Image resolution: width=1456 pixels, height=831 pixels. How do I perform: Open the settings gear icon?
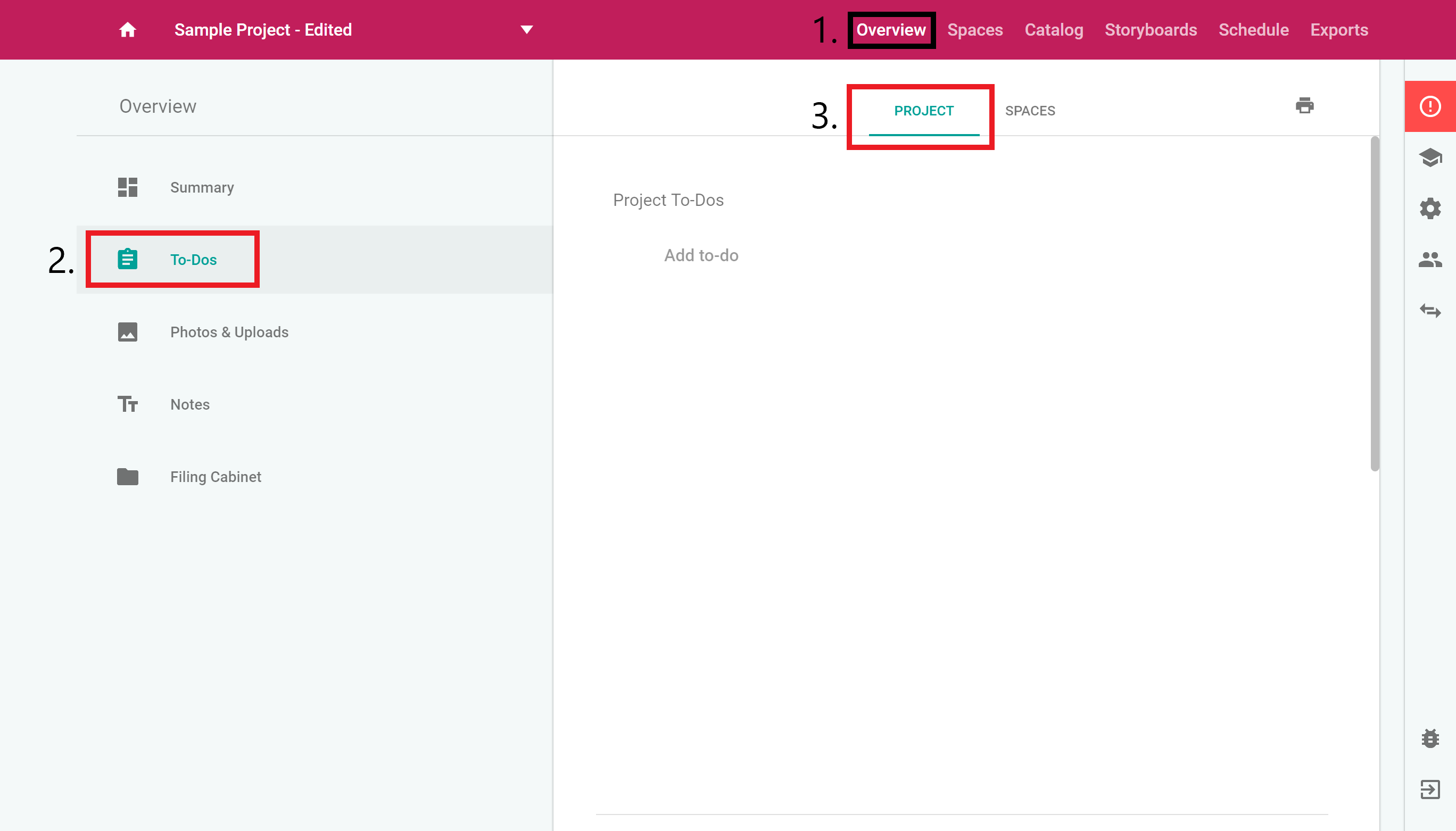pos(1430,209)
